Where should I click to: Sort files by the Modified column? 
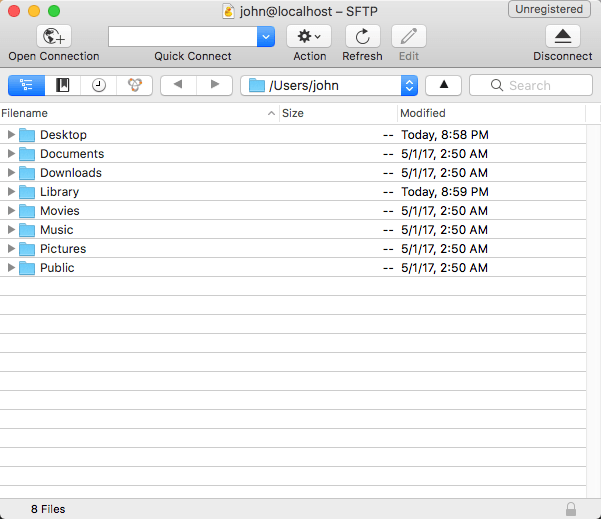(490, 113)
